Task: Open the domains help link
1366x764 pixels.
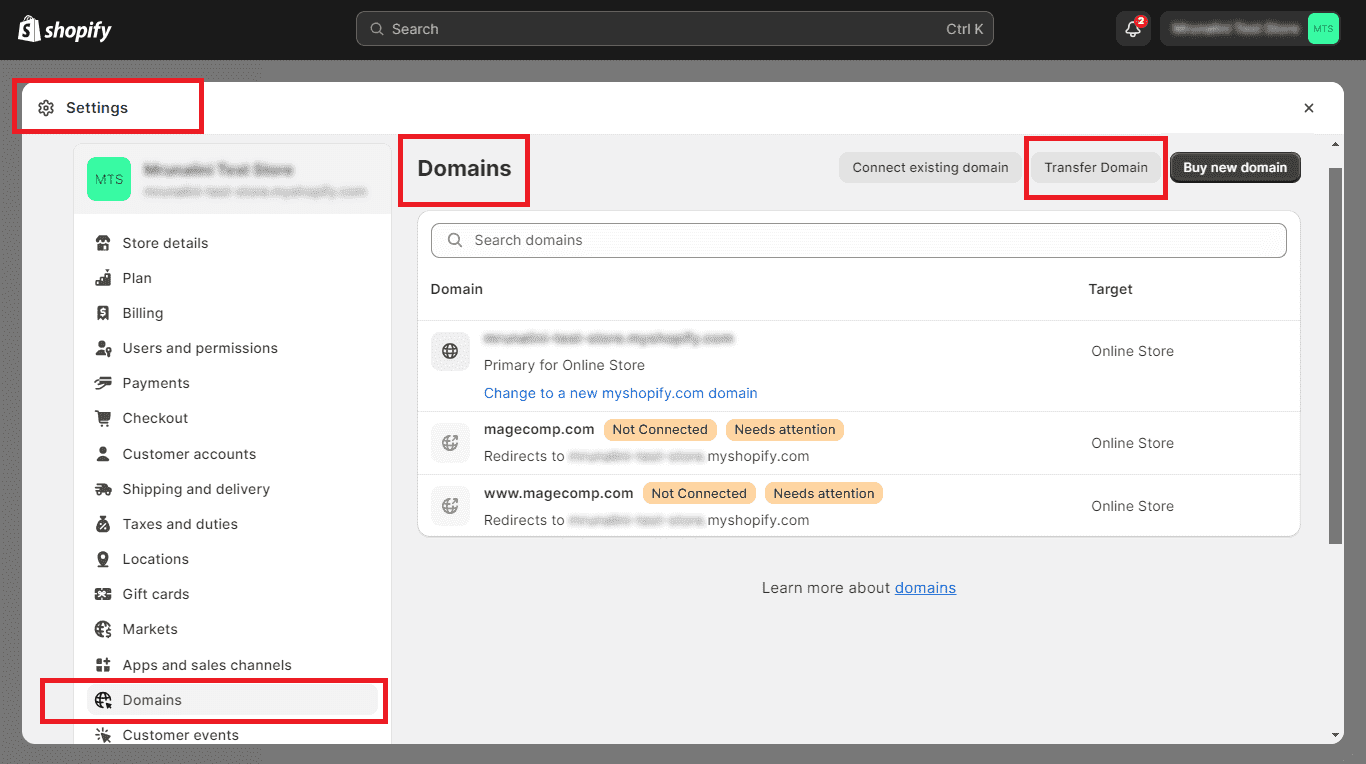Action: (x=925, y=588)
